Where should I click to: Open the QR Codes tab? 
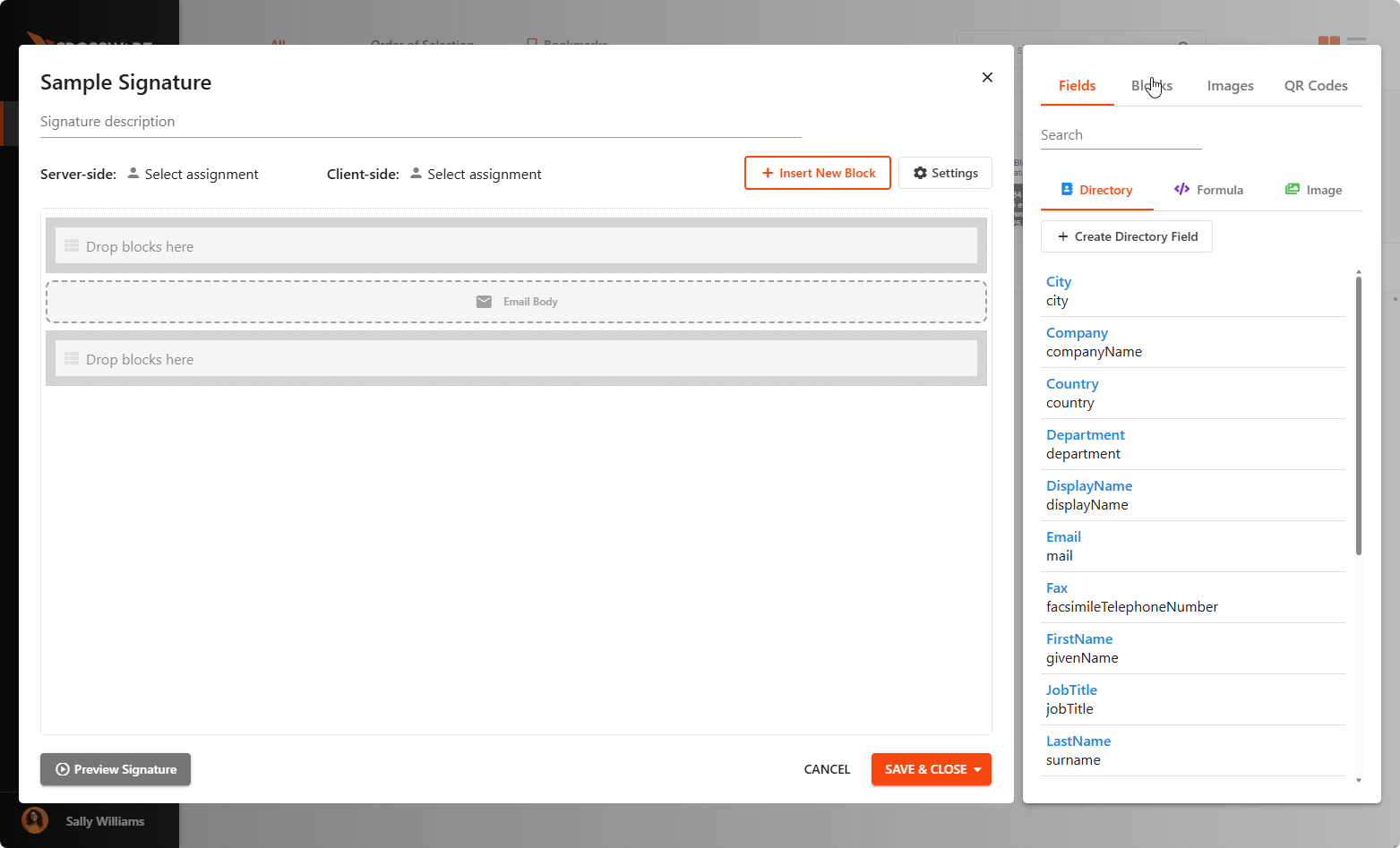tap(1315, 86)
